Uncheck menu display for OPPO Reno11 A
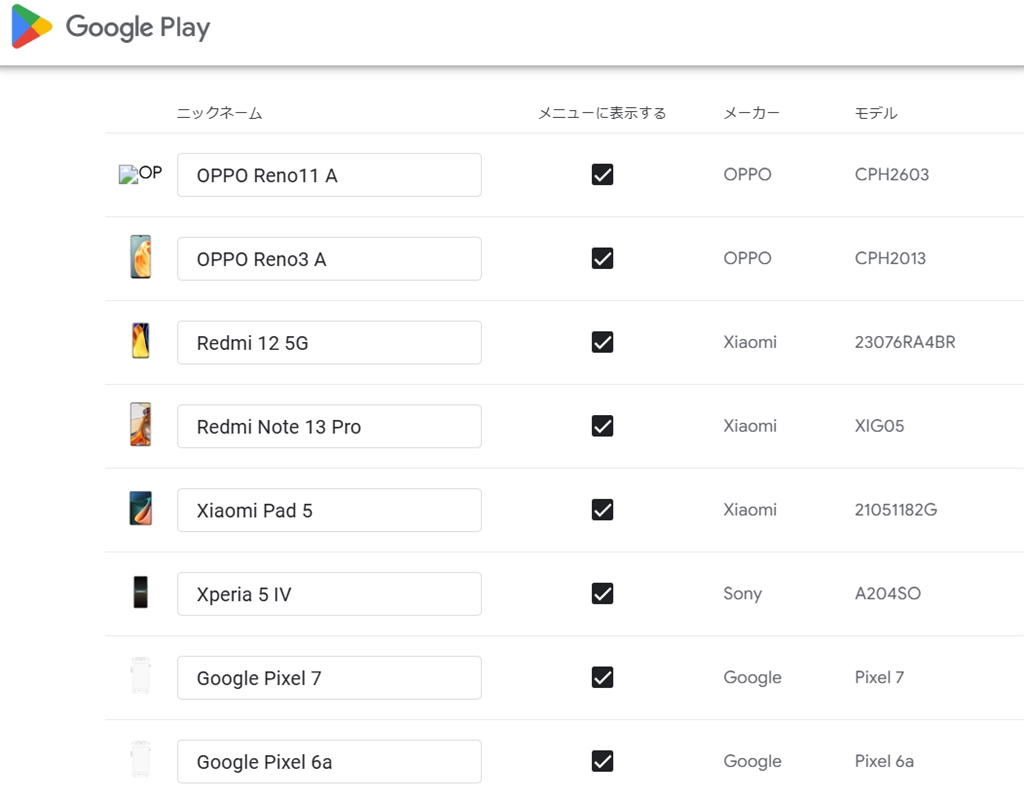This screenshot has width=1024, height=800. pyautogui.click(x=602, y=175)
